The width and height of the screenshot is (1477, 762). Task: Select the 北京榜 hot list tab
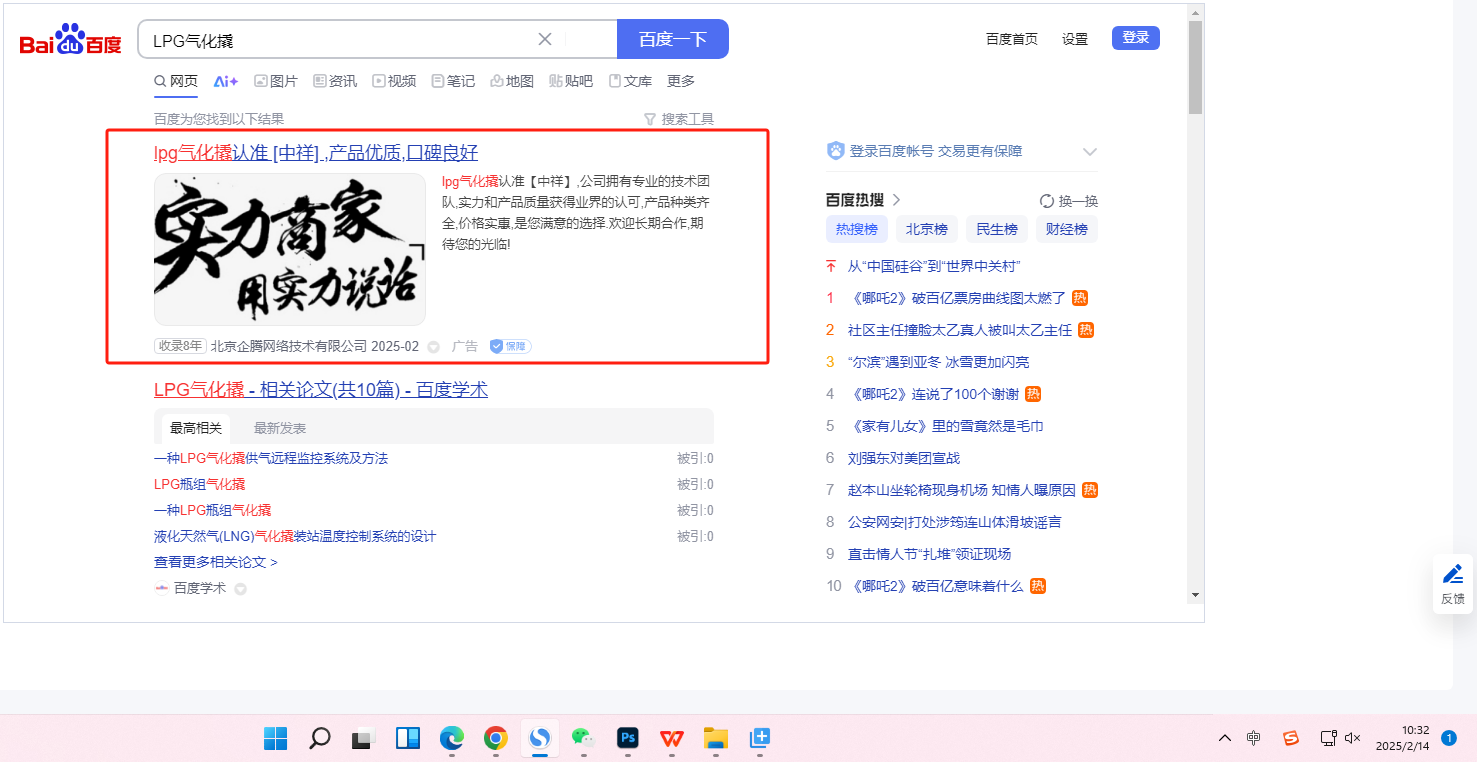click(926, 229)
